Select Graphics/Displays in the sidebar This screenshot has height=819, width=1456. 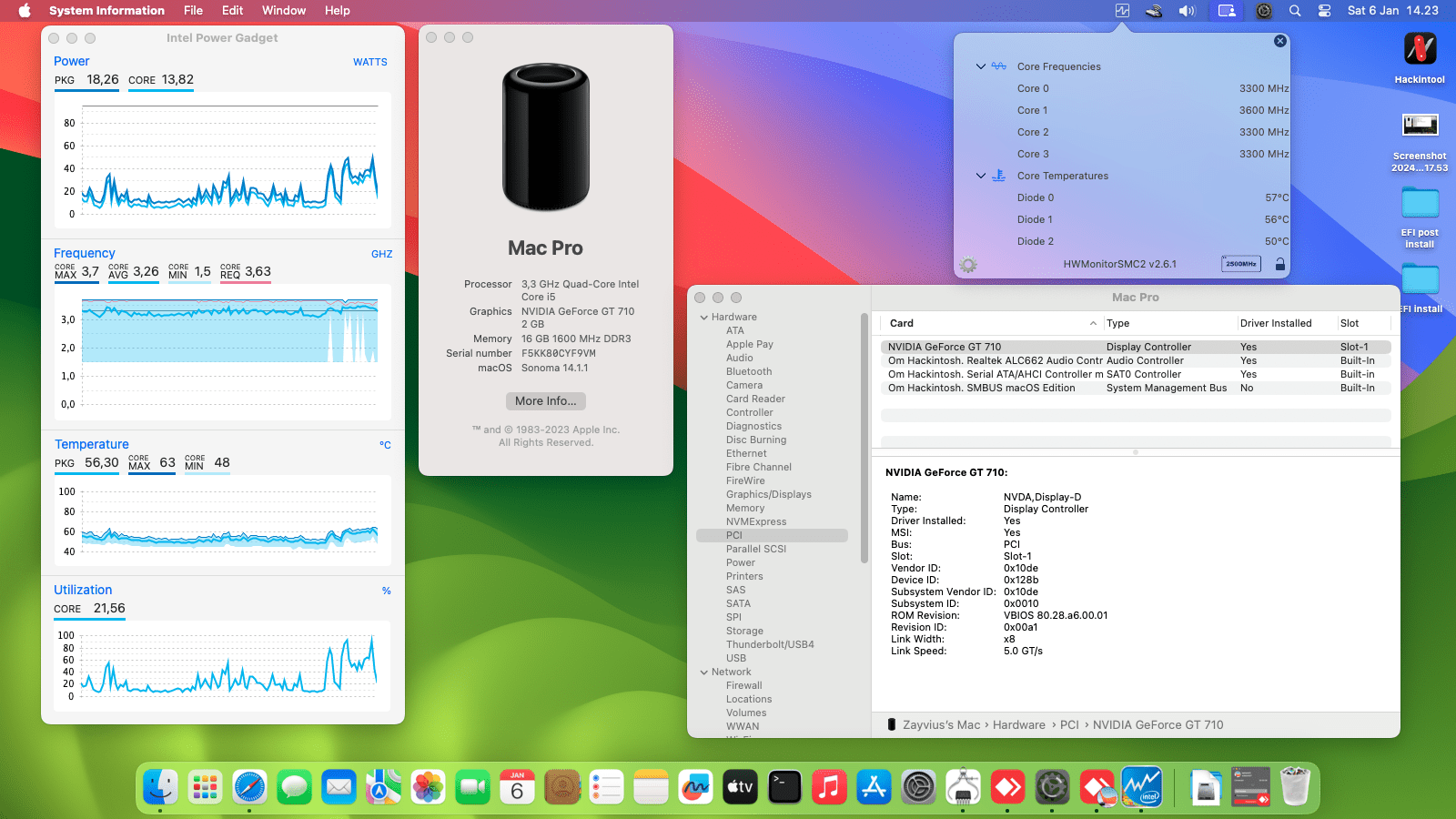click(x=768, y=494)
